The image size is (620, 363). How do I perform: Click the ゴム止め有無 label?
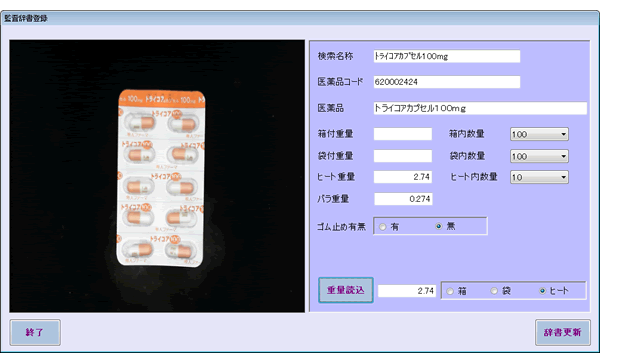(x=341, y=227)
